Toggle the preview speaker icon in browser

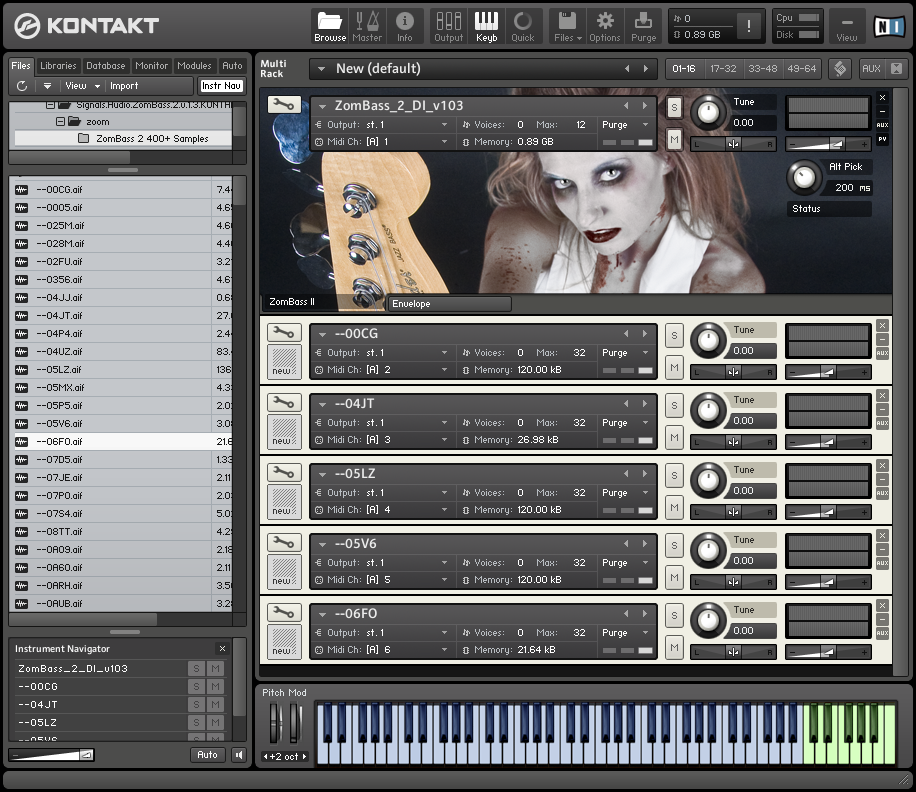(x=239, y=755)
